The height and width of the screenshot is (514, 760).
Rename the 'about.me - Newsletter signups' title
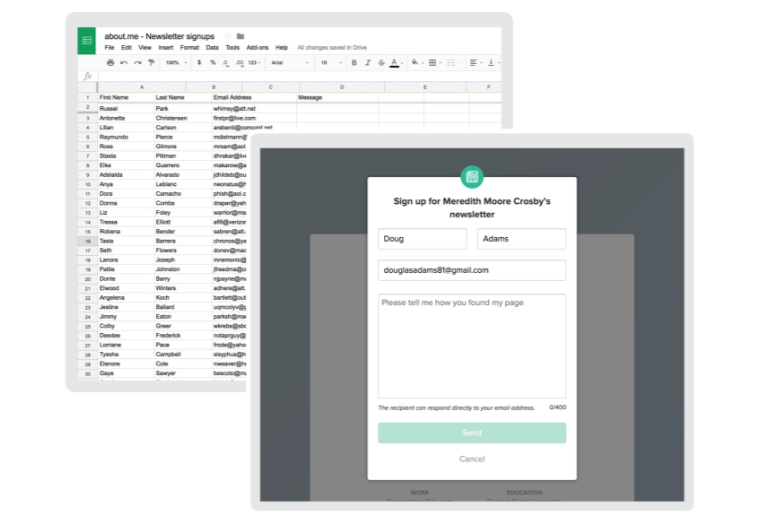point(159,36)
